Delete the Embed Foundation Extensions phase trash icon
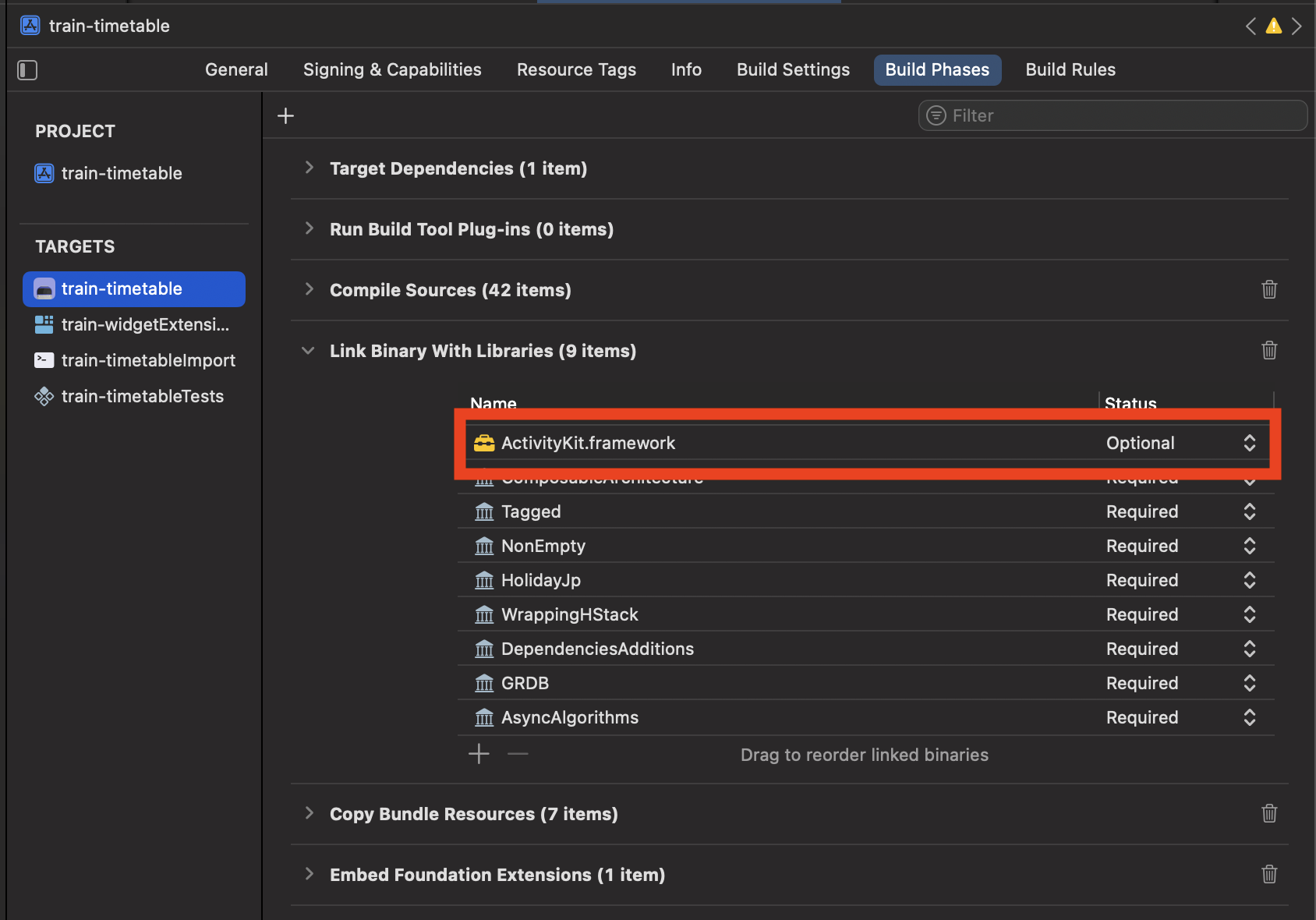Viewport: 1316px width, 920px height. 1269,874
